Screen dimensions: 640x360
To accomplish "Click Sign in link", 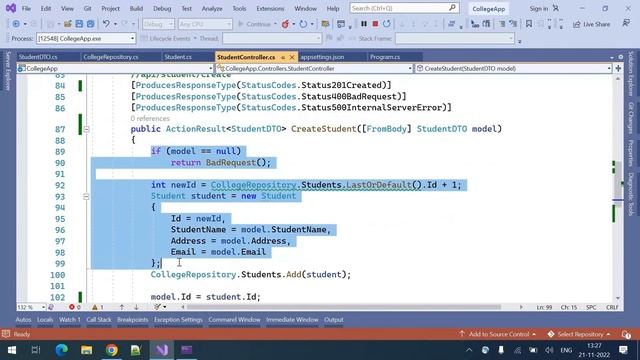I will click(x=539, y=8).
